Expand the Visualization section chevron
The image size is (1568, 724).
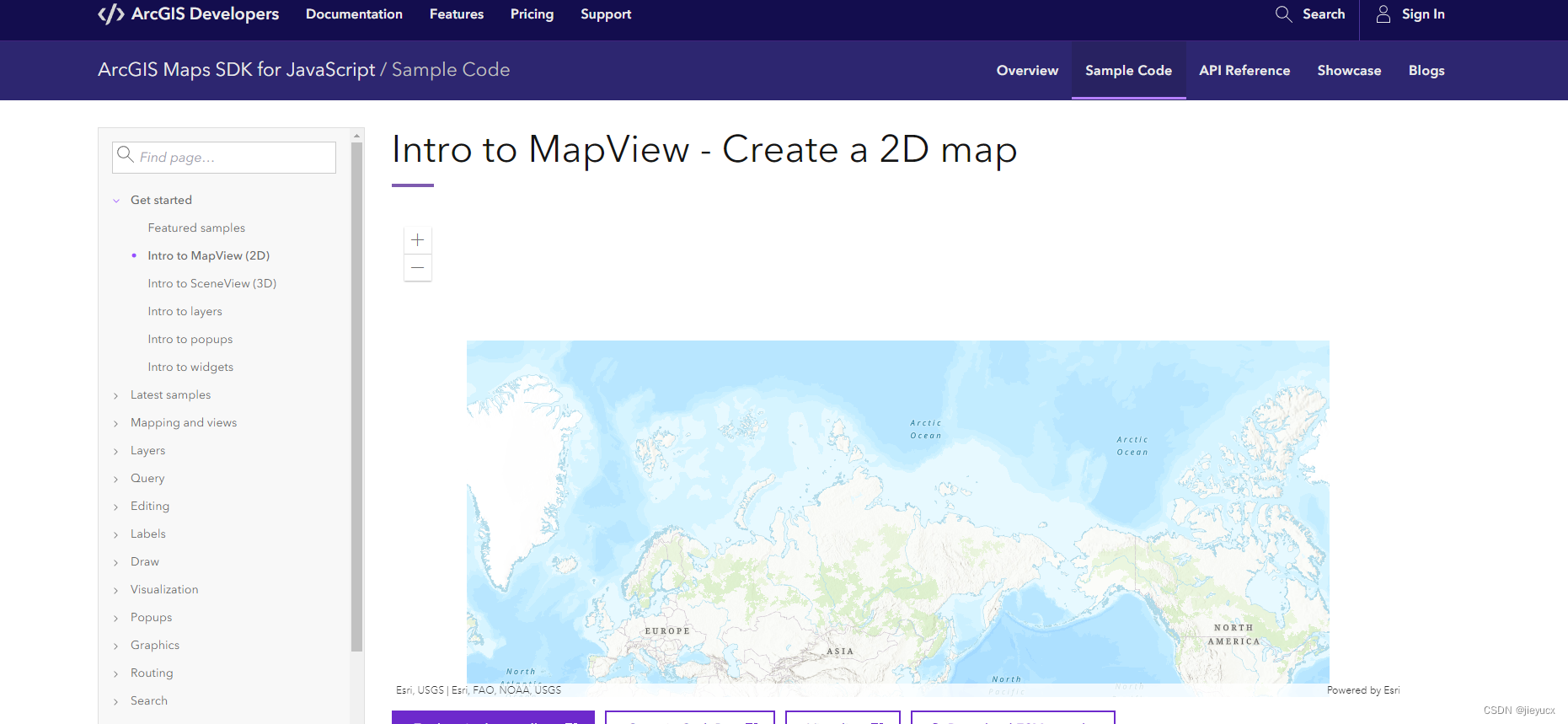116,590
